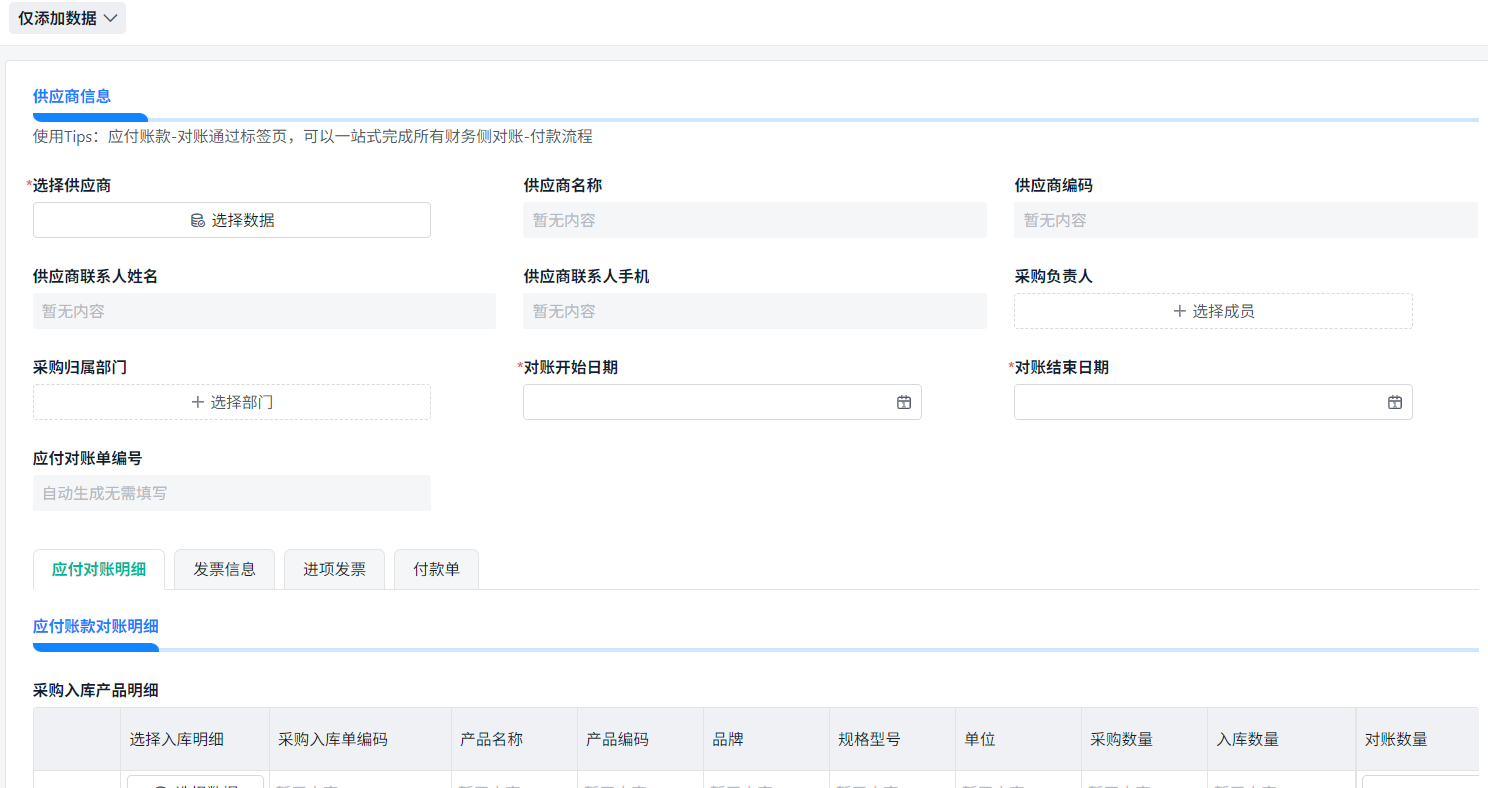Click the database icon inside 选择数据 supplier button

(x=199, y=220)
